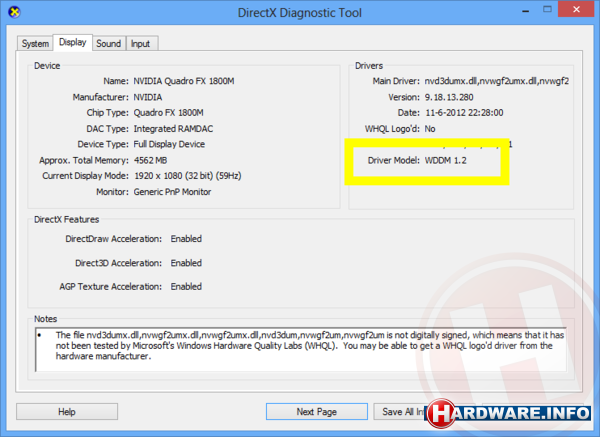600x437 pixels.
Task: Click Direct3D Acceleration Enabled status
Action: click(x=186, y=263)
